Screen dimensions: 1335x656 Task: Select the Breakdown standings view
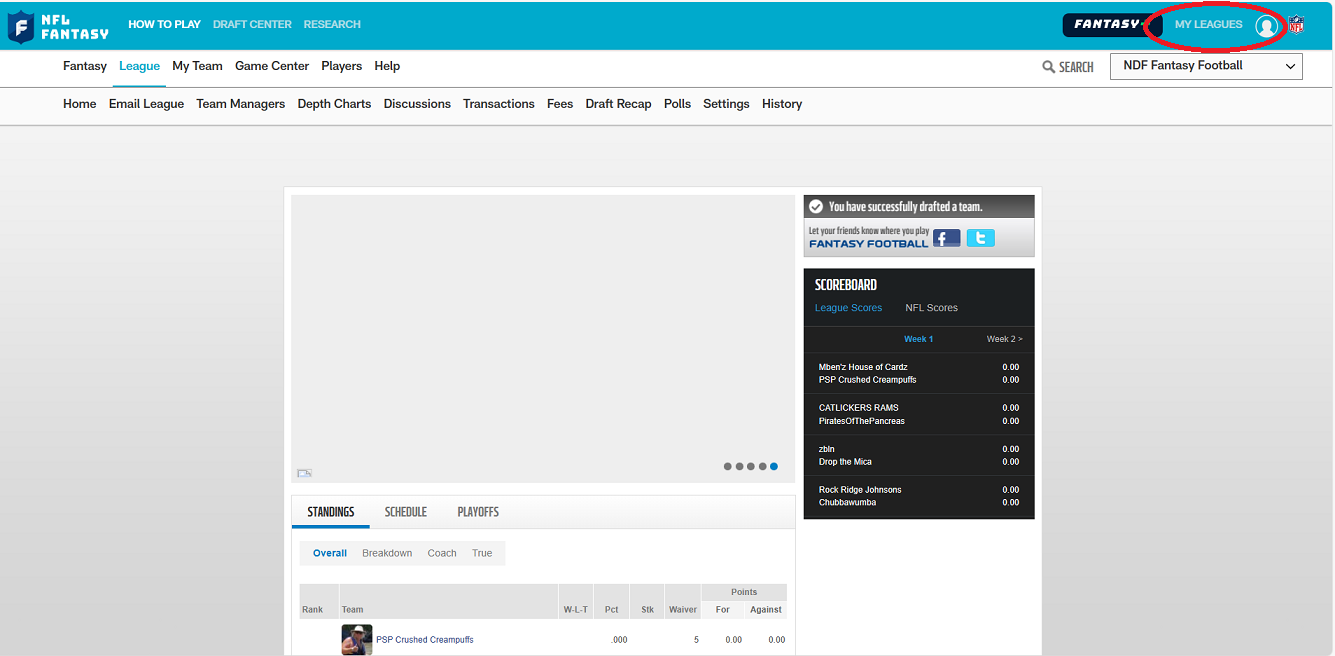click(x=387, y=553)
